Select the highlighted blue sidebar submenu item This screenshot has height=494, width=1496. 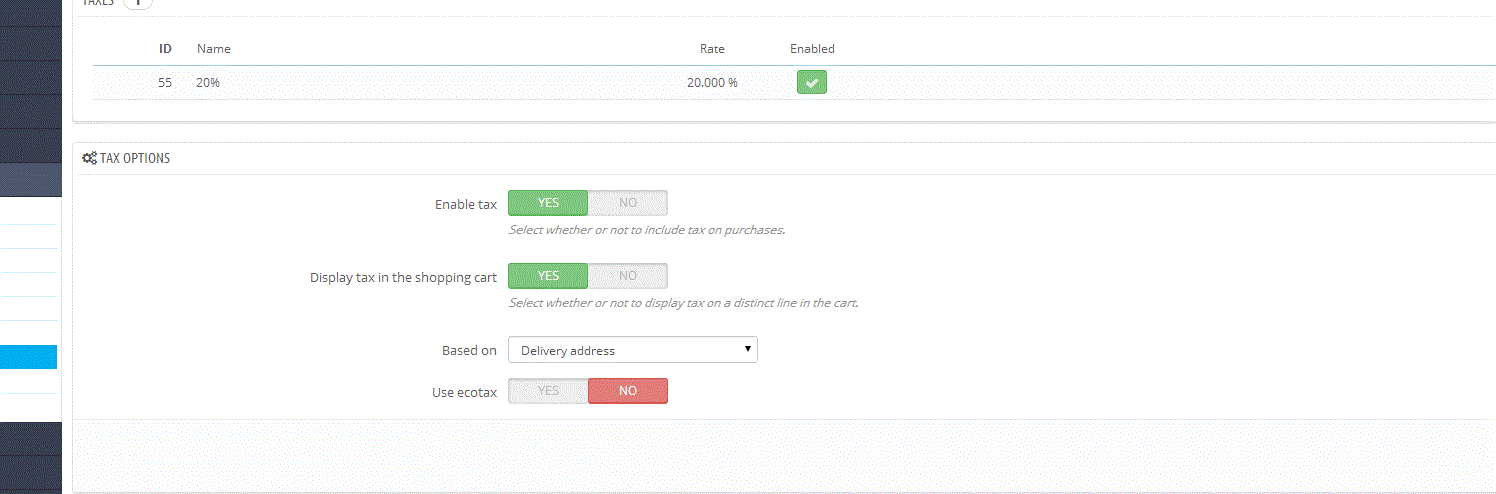pyautogui.click(x=29, y=357)
